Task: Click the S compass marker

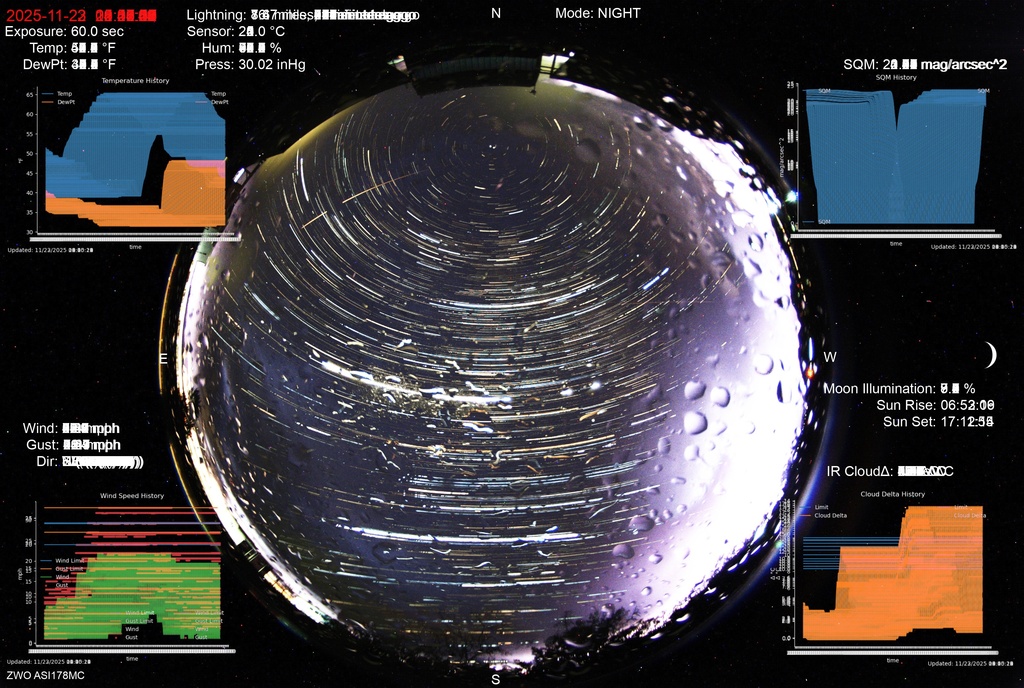Action: point(495,679)
